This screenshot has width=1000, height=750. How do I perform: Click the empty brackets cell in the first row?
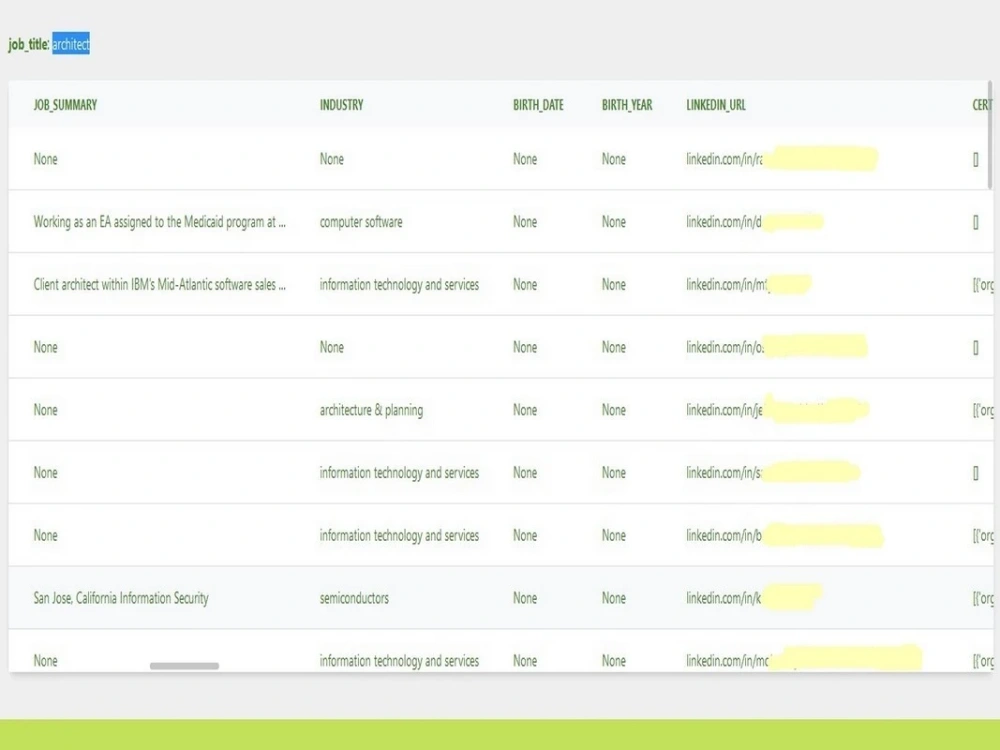(x=976, y=159)
